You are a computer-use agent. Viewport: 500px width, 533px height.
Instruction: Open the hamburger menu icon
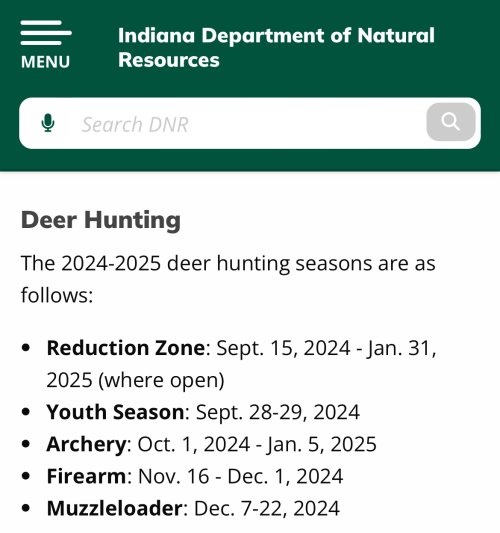click(x=46, y=33)
